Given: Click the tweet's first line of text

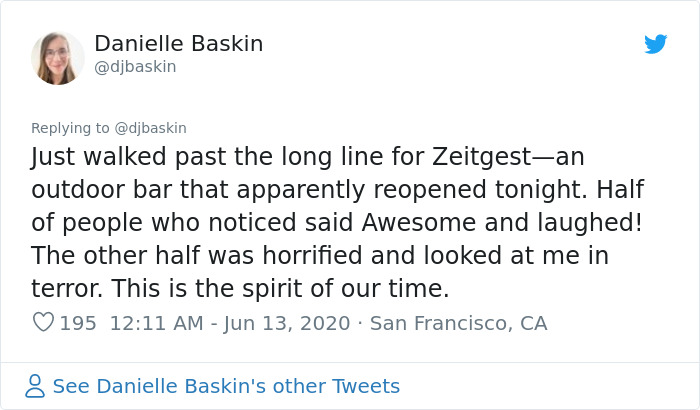Looking at the screenshot, I should coord(306,157).
